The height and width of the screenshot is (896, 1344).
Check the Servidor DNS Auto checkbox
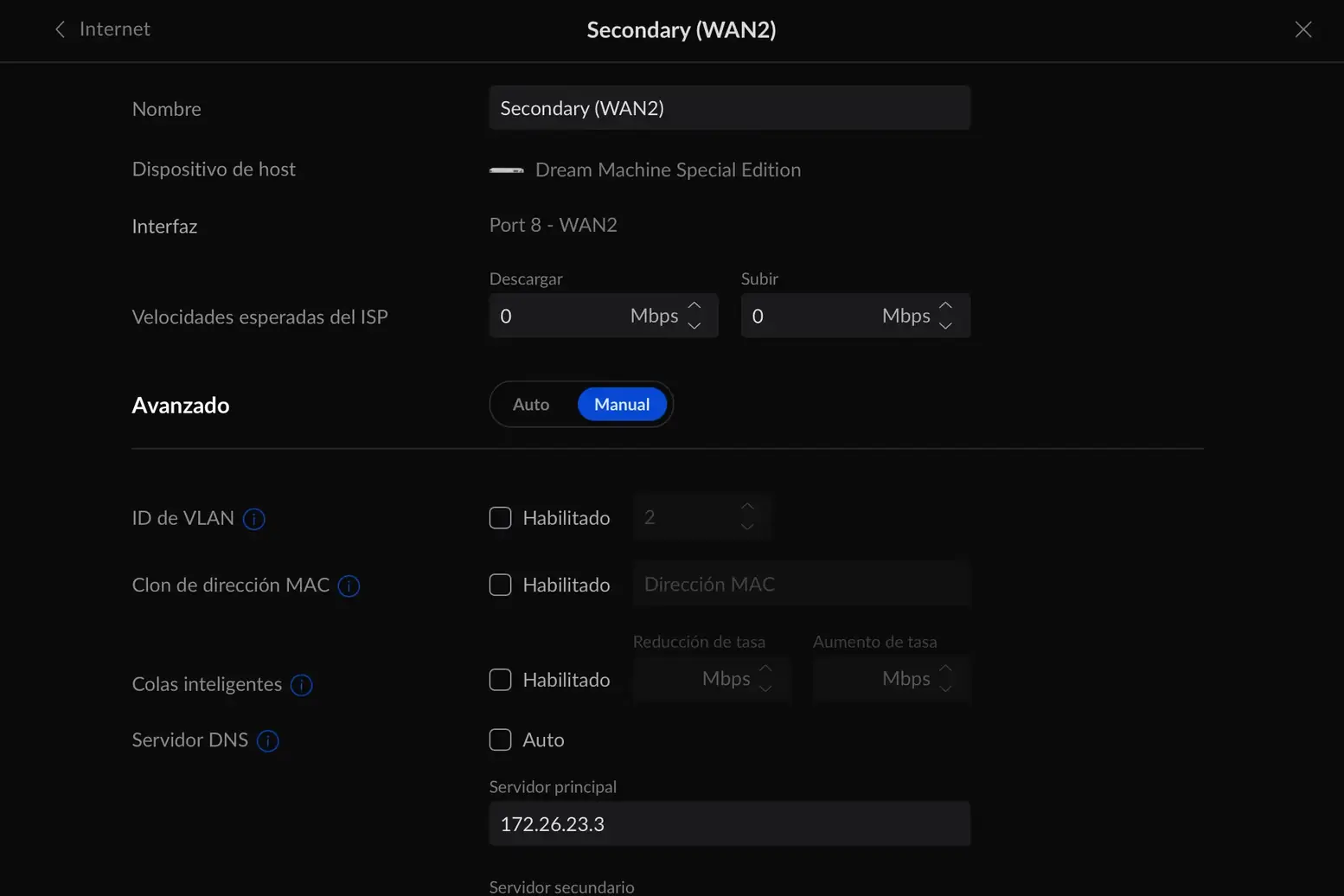[x=501, y=739]
